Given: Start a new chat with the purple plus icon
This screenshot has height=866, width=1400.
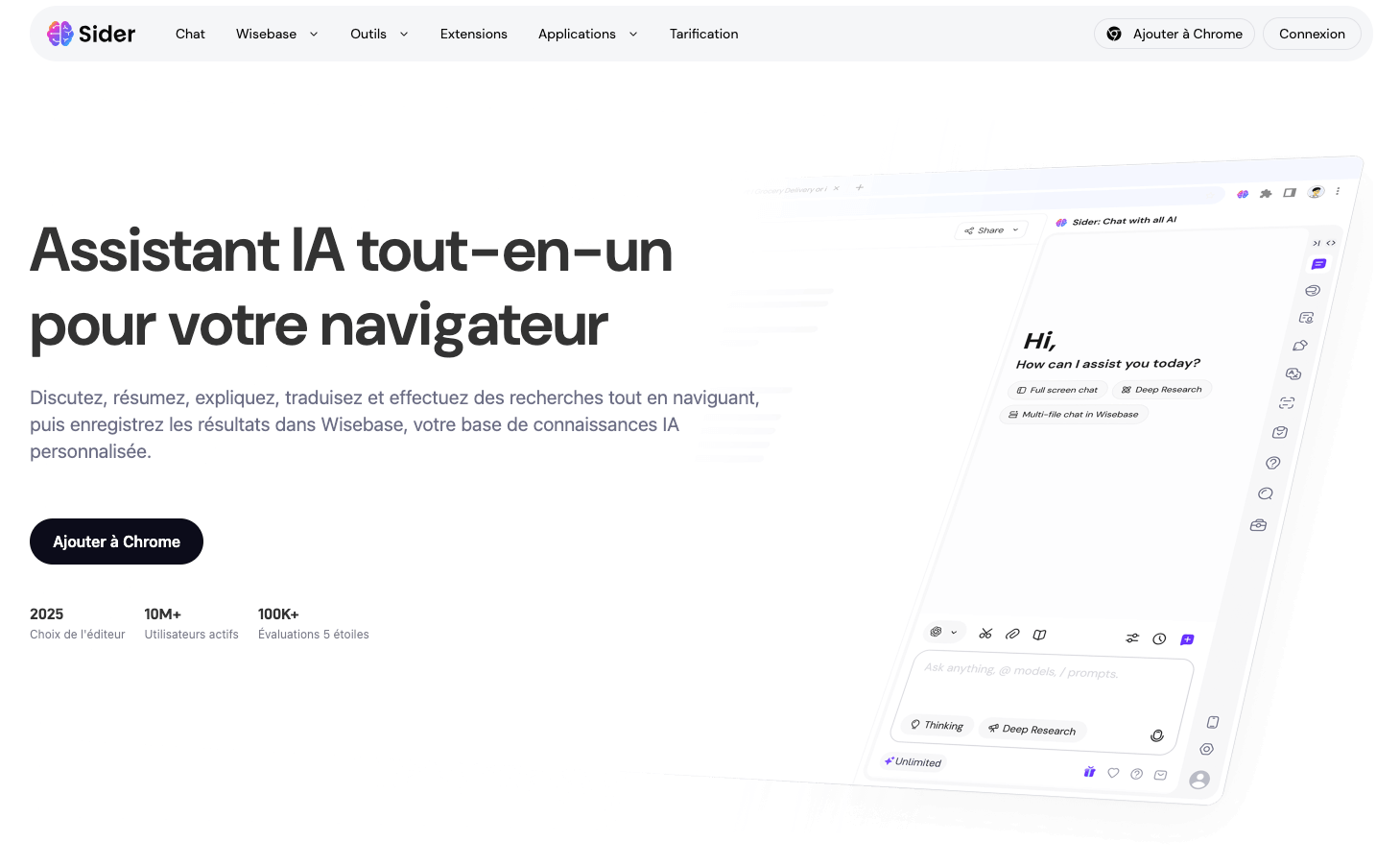Looking at the screenshot, I should coord(1187,639).
